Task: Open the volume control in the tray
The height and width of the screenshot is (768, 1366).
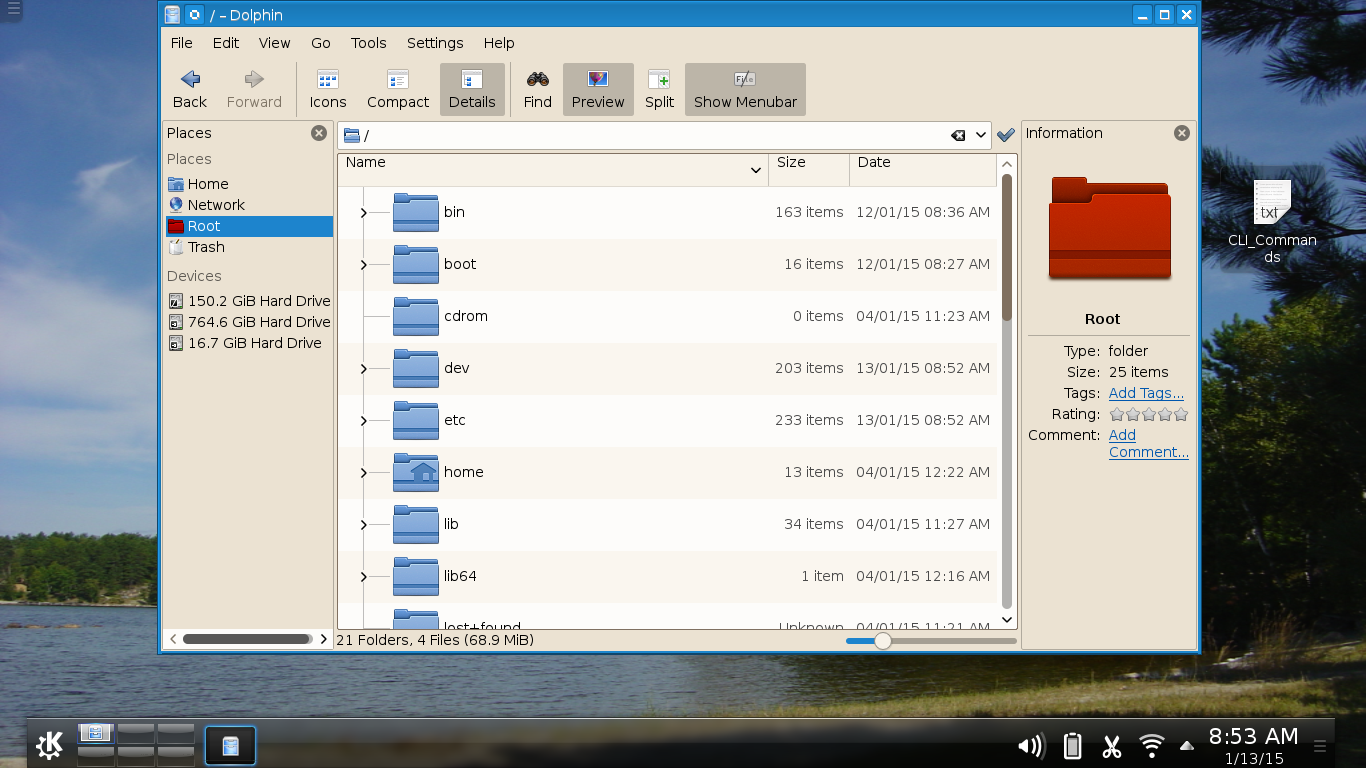Action: click(1030, 746)
